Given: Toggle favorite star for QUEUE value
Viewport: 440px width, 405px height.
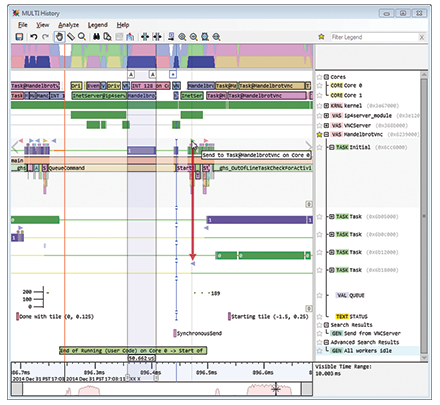Looking at the screenshot, I should point(319,295).
